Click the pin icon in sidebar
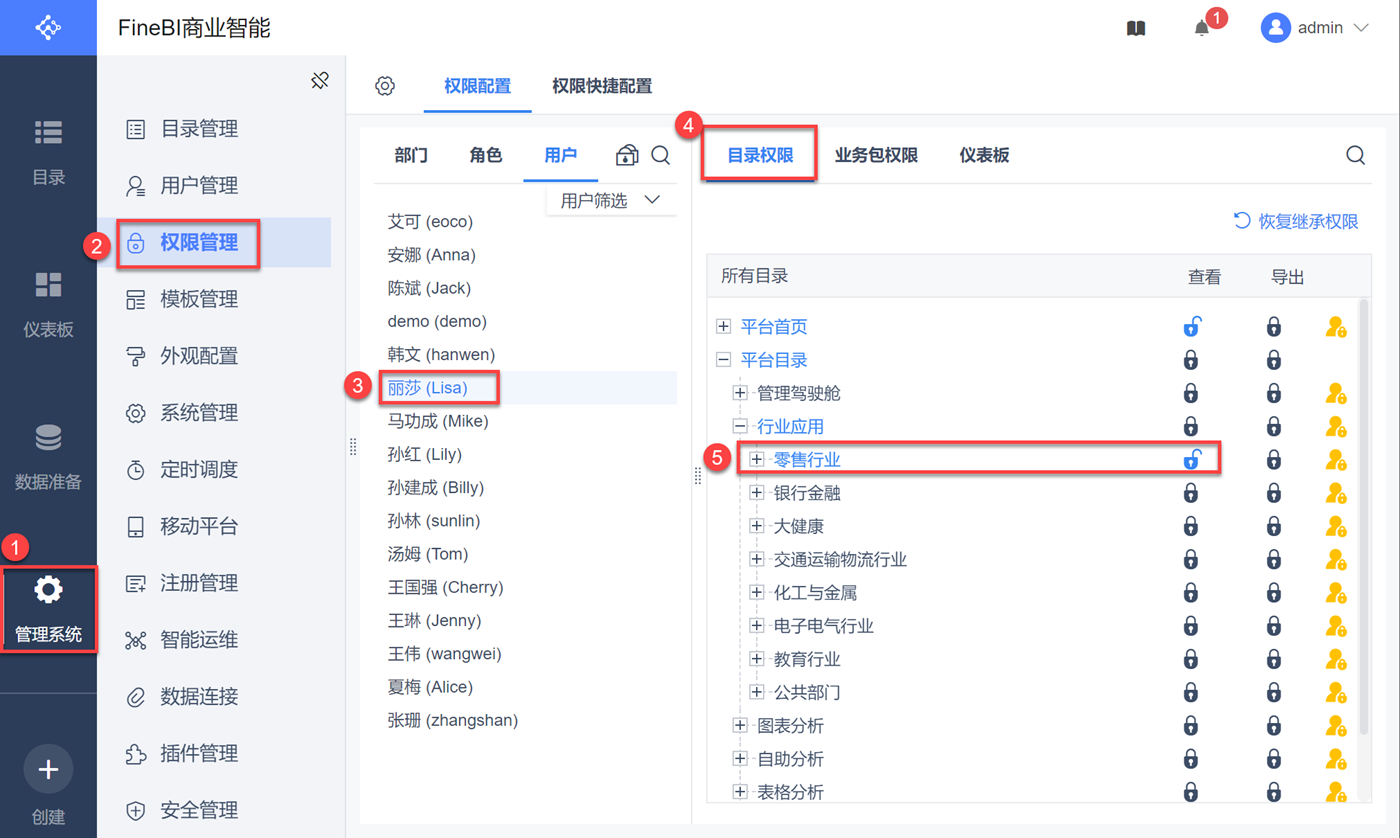Screen dimensions: 1400x838 click(x=320, y=81)
